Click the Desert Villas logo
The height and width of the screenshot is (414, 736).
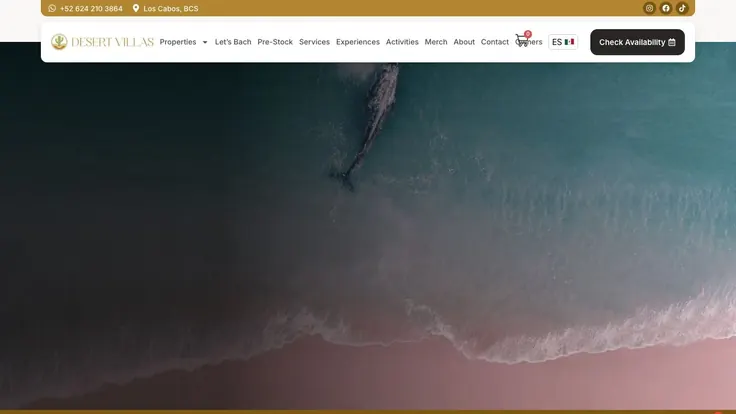click(x=102, y=42)
